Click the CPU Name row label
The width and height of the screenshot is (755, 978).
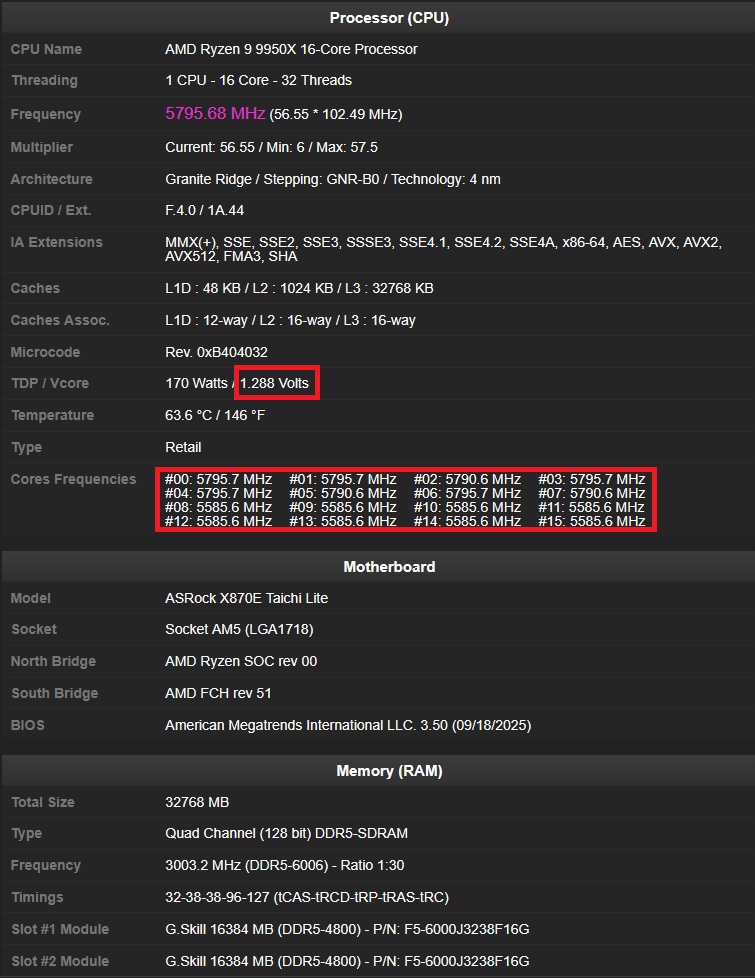[x=46, y=49]
